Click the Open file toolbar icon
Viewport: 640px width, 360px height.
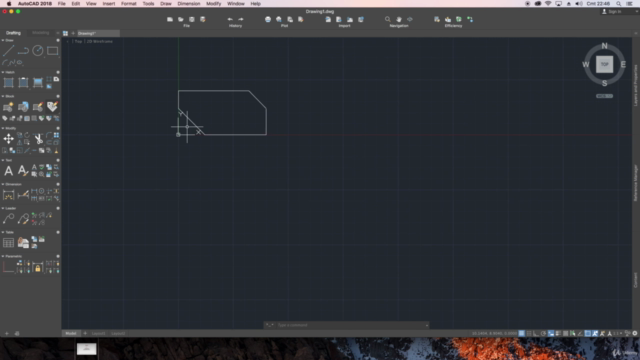(x=181, y=19)
